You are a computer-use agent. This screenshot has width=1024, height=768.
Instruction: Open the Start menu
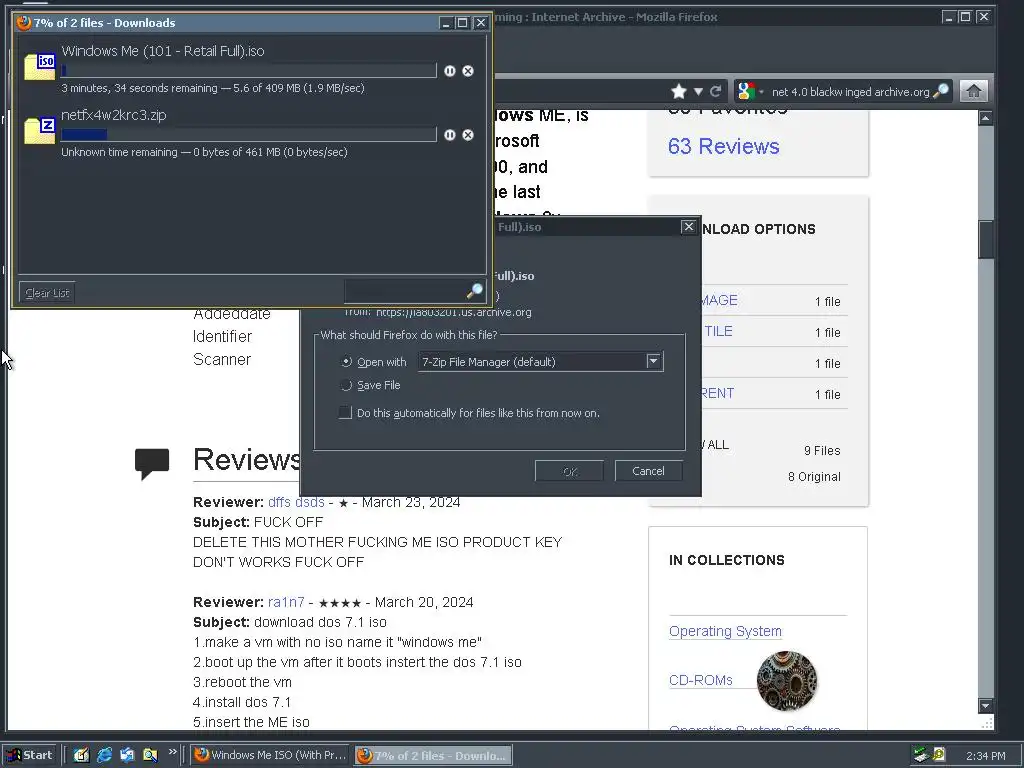click(29, 755)
